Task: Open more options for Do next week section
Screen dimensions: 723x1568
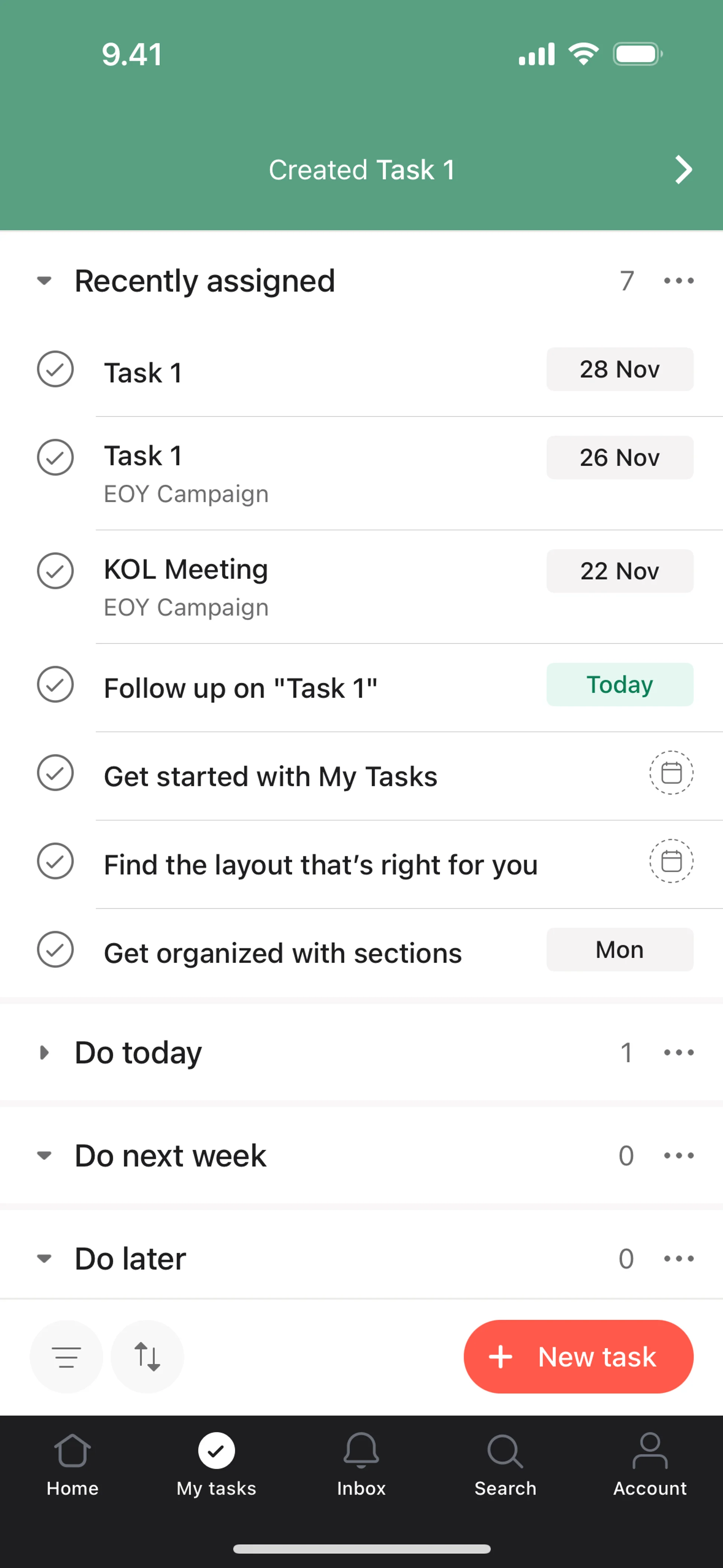Action: tap(679, 1155)
